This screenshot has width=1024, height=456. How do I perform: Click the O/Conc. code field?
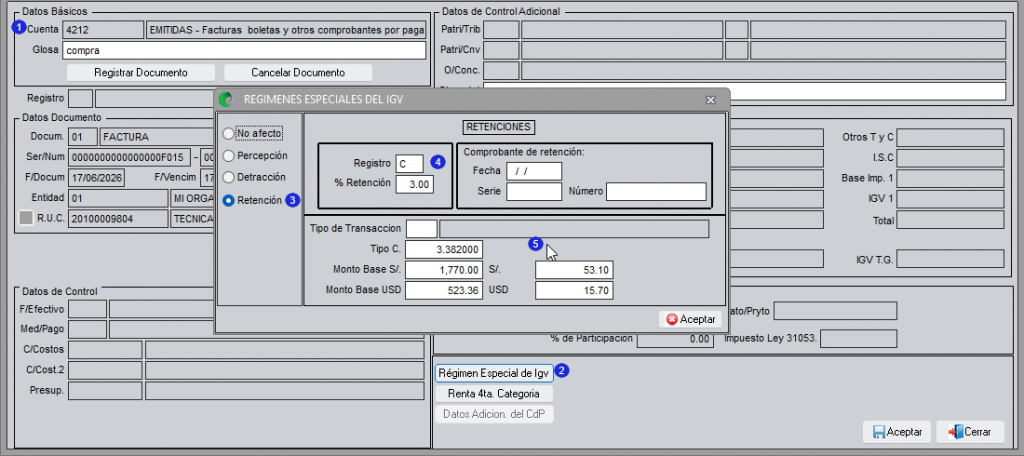tap(501, 71)
